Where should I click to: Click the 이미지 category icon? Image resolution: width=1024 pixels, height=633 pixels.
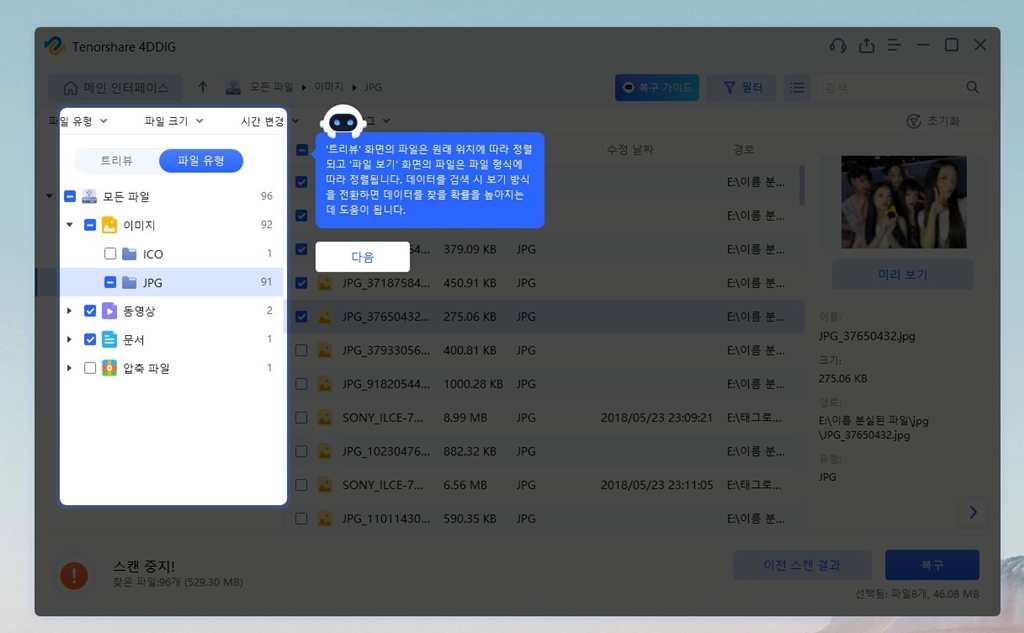pos(110,225)
